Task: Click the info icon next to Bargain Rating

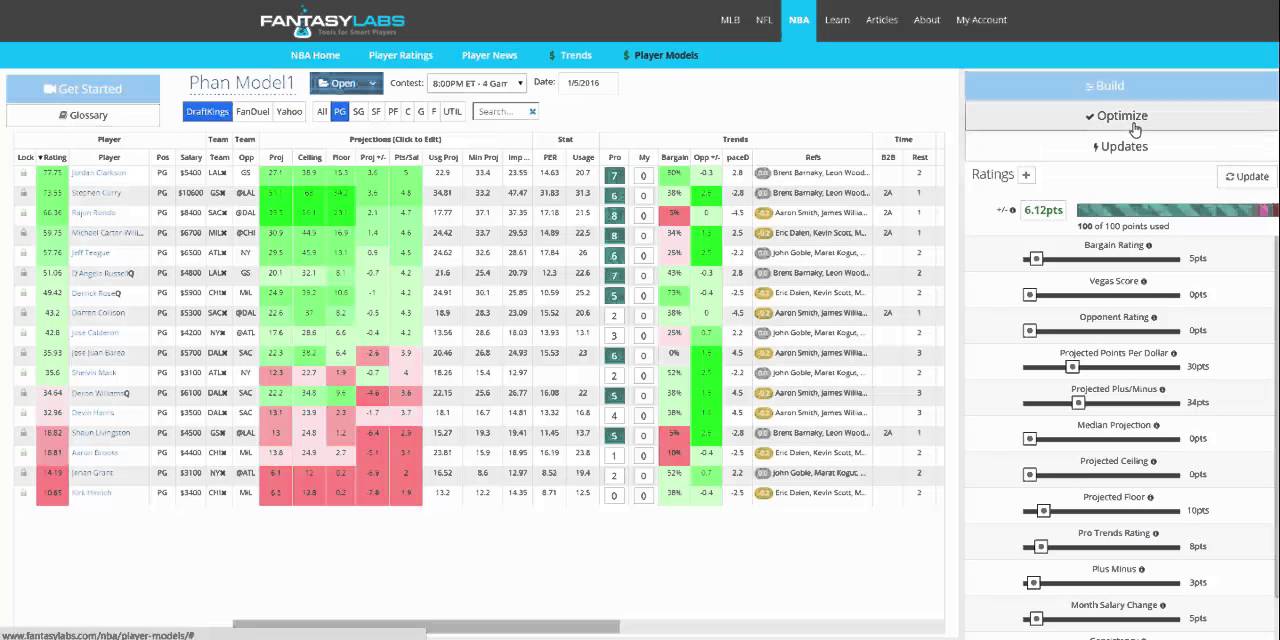Action: click(x=1149, y=246)
